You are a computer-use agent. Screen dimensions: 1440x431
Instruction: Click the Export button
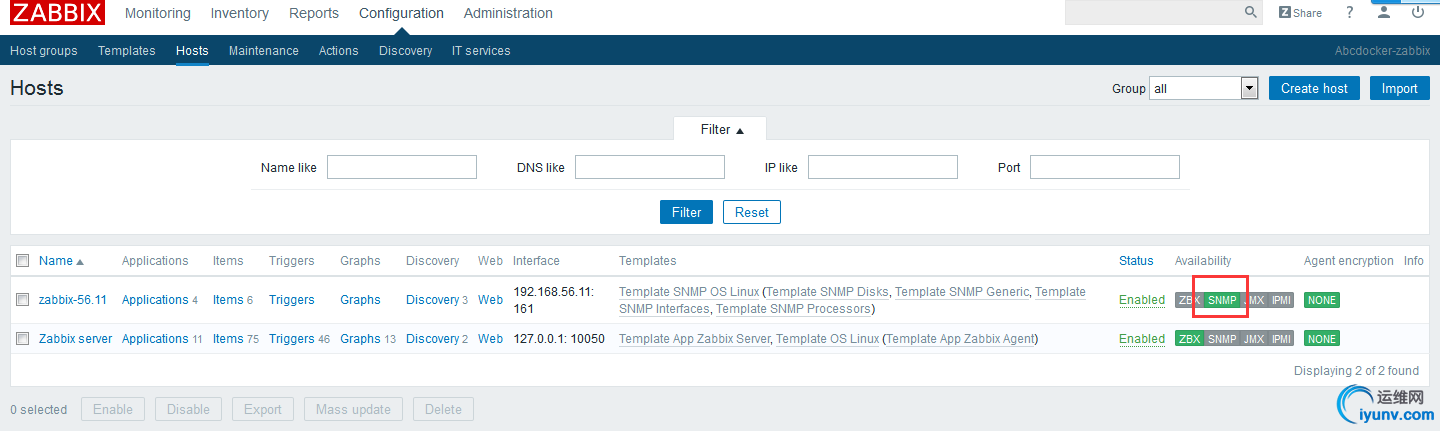[263, 409]
